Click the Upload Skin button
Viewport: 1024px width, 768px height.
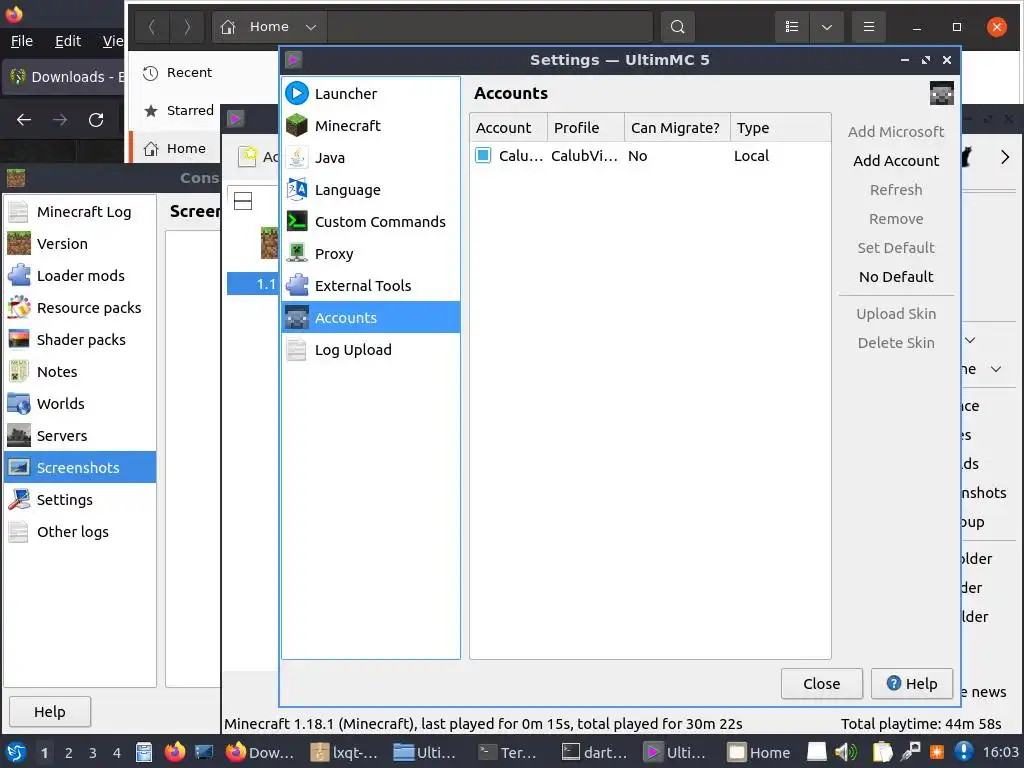[x=895, y=314]
